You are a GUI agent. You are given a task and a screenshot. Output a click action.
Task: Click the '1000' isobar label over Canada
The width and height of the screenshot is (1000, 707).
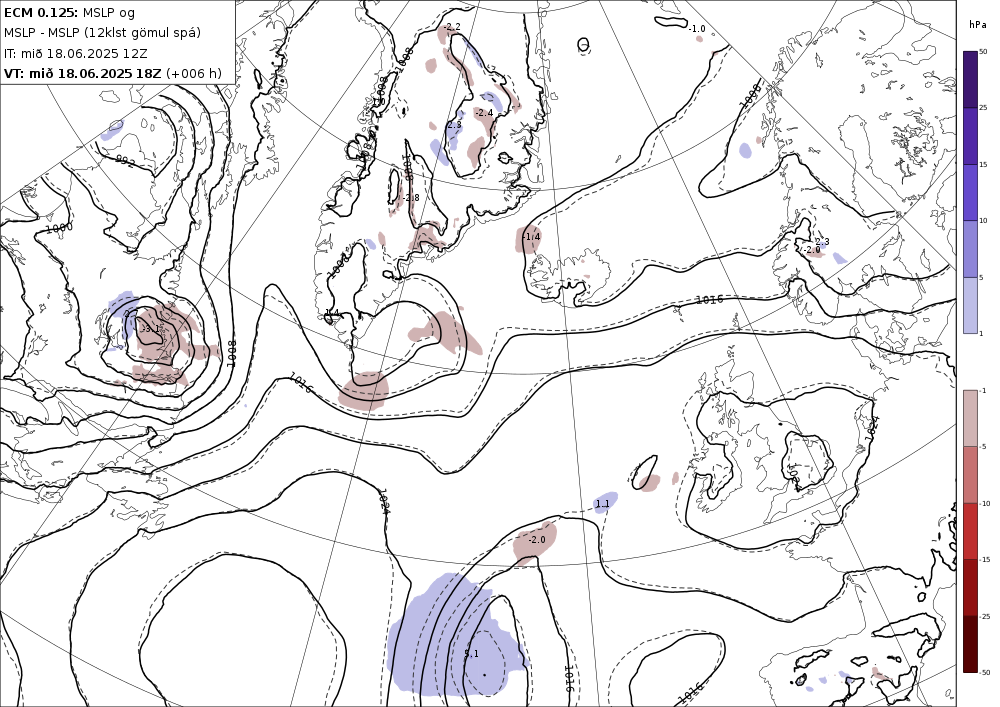(59, 228)
